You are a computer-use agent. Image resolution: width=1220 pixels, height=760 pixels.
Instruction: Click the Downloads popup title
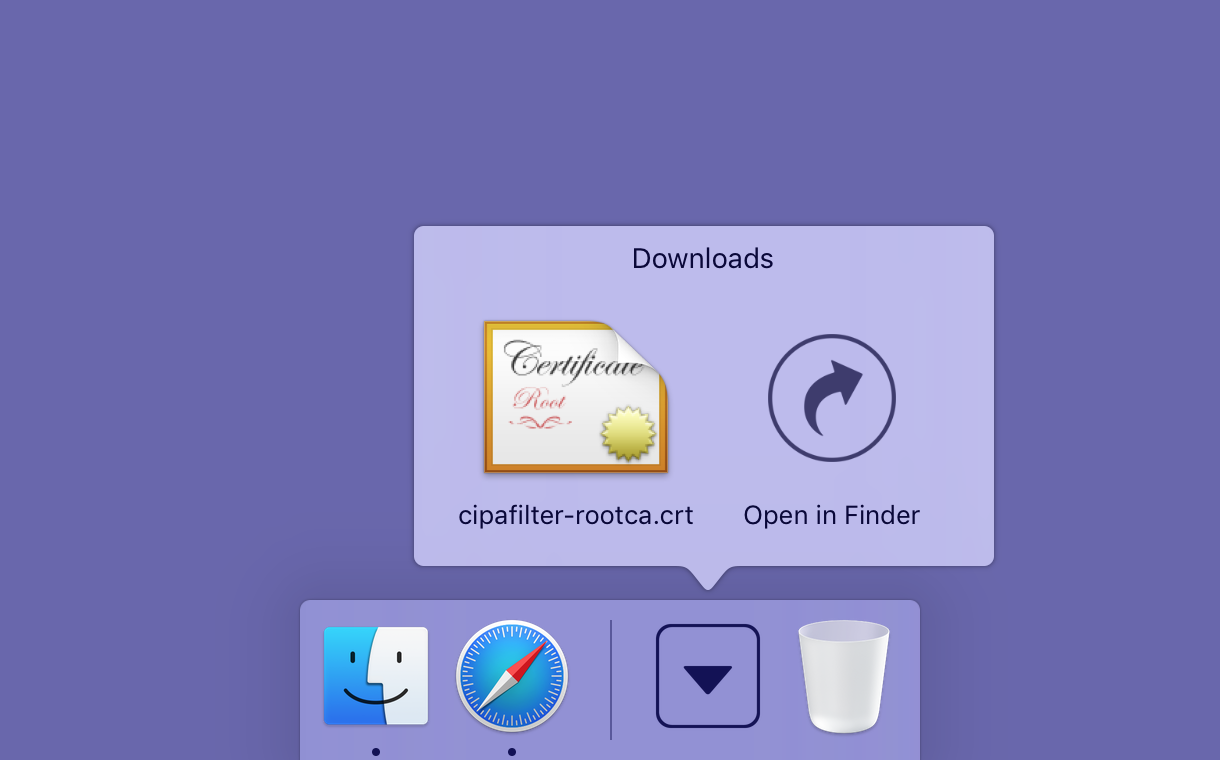[x=702, y=258]
